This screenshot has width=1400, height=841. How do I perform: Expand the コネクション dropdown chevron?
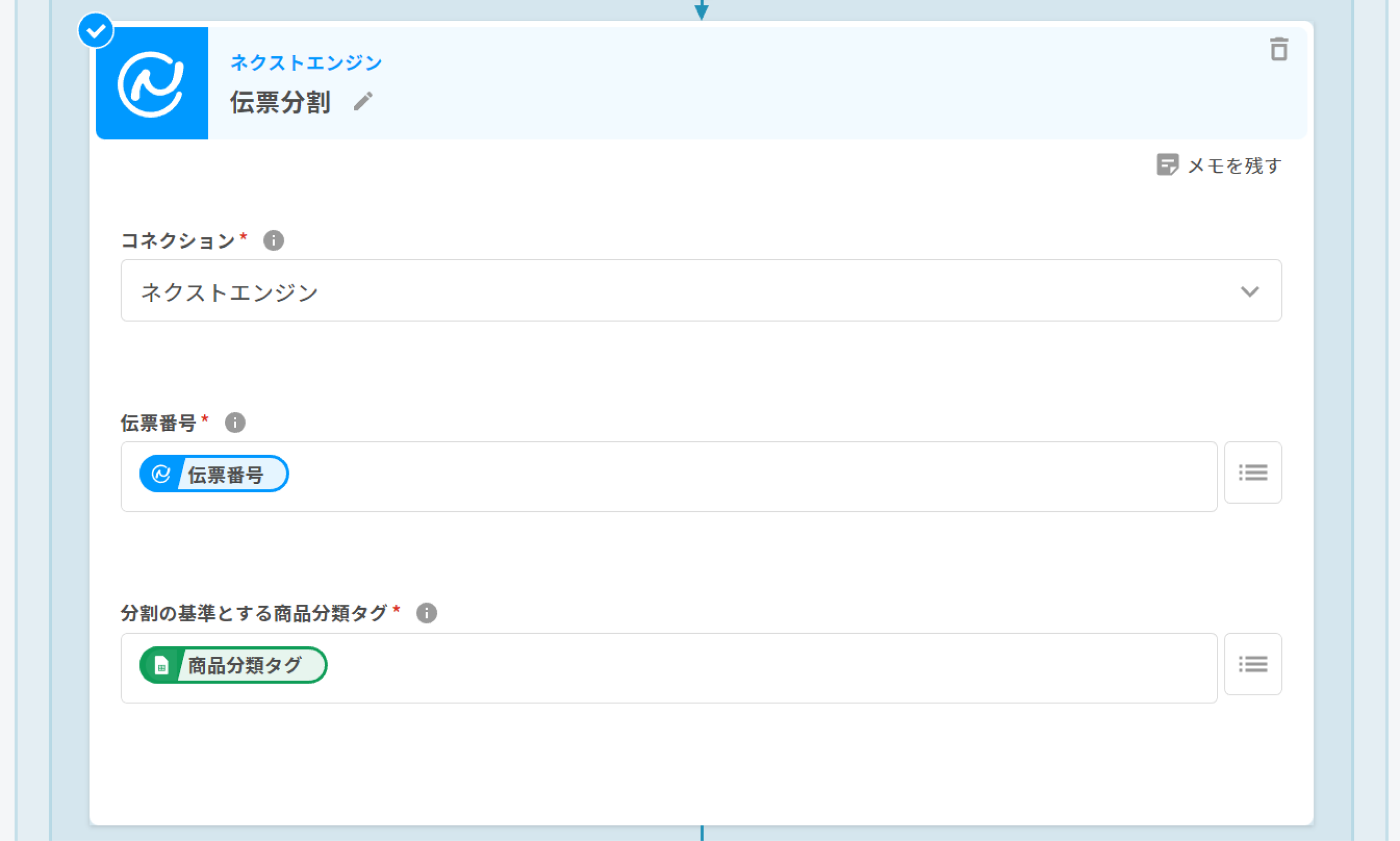1249,291
